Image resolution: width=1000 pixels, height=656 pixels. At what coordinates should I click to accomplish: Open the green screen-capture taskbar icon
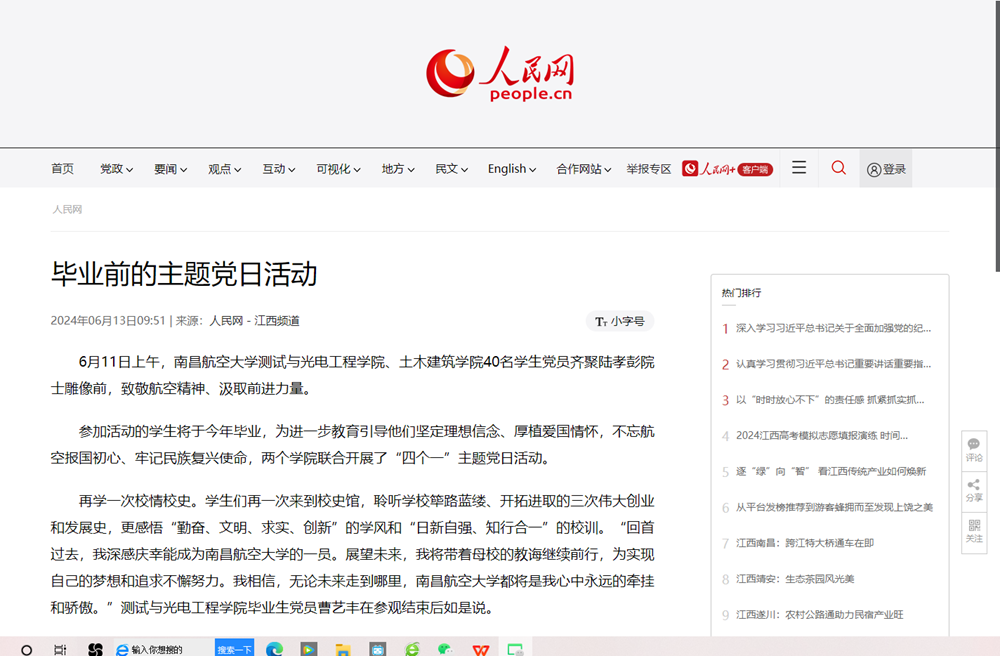click(x=515, y=649)
